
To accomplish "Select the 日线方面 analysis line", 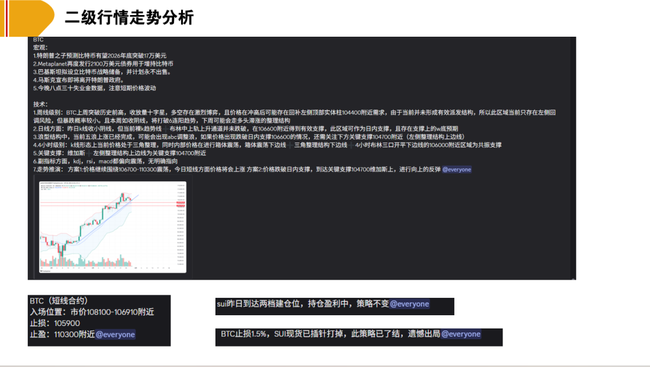I will [x=246, y=129].
